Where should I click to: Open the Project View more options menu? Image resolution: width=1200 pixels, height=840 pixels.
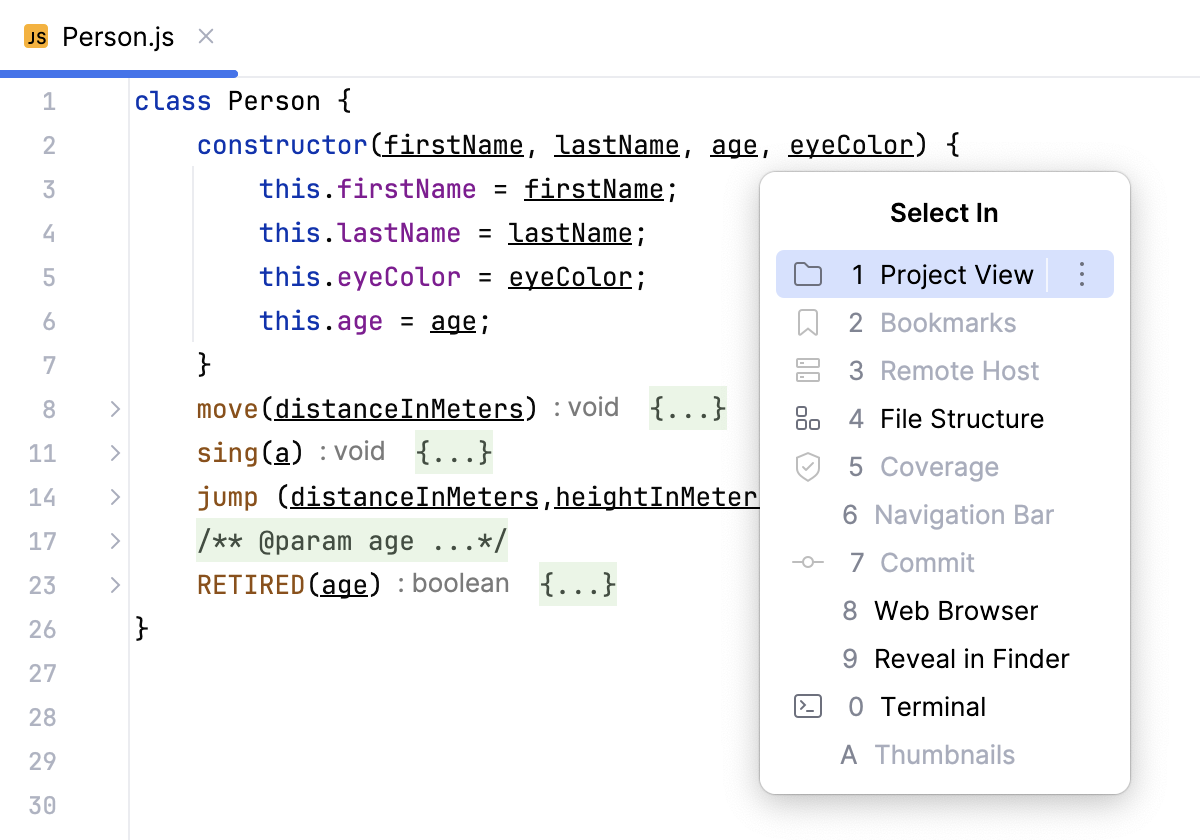pos(1081,275)
